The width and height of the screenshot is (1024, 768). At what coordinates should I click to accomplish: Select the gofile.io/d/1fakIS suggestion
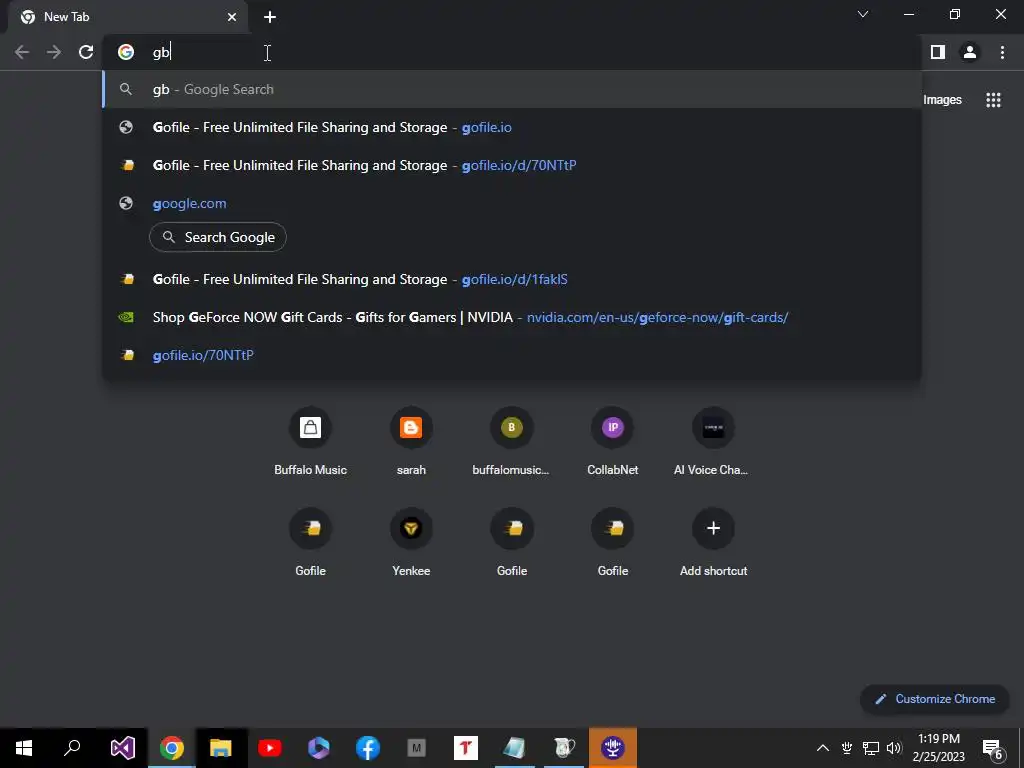click(512, 280)
